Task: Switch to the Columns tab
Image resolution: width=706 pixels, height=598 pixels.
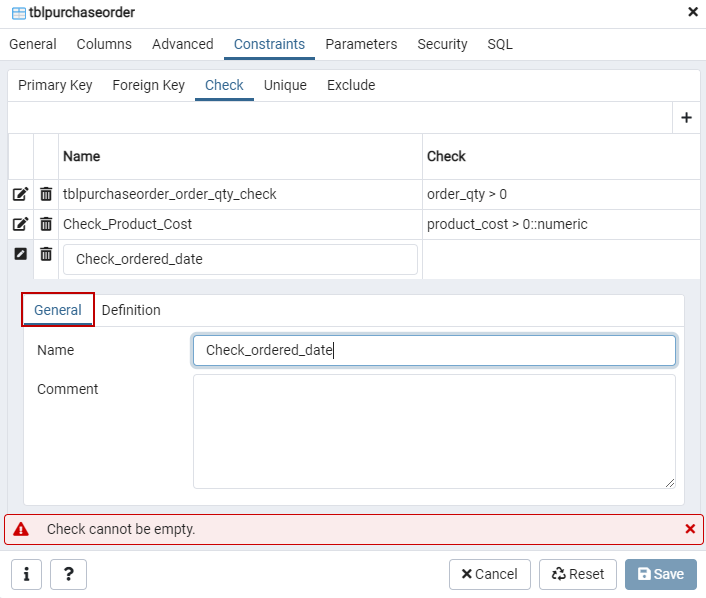Action: tap(104, 44)
